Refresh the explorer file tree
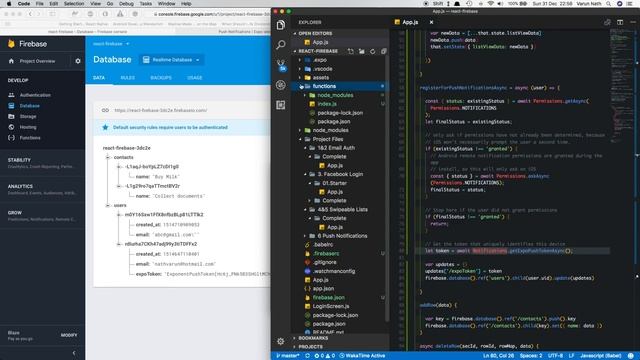Screen dimensions: 640x360 [x=372, y=51]
